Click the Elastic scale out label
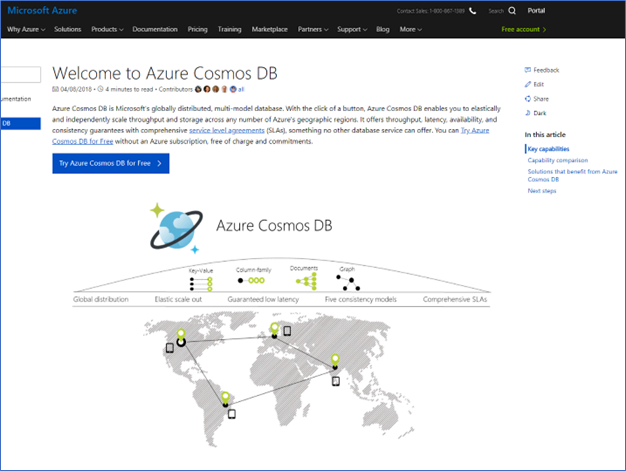Viewport: 626px width, 471px height. point(178,299)
